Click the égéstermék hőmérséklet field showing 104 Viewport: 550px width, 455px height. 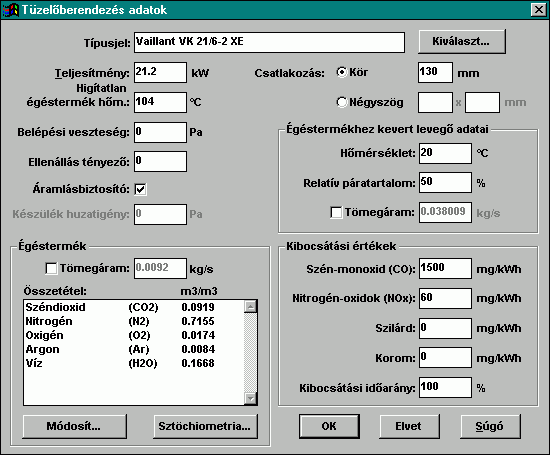tap(160, 102)
